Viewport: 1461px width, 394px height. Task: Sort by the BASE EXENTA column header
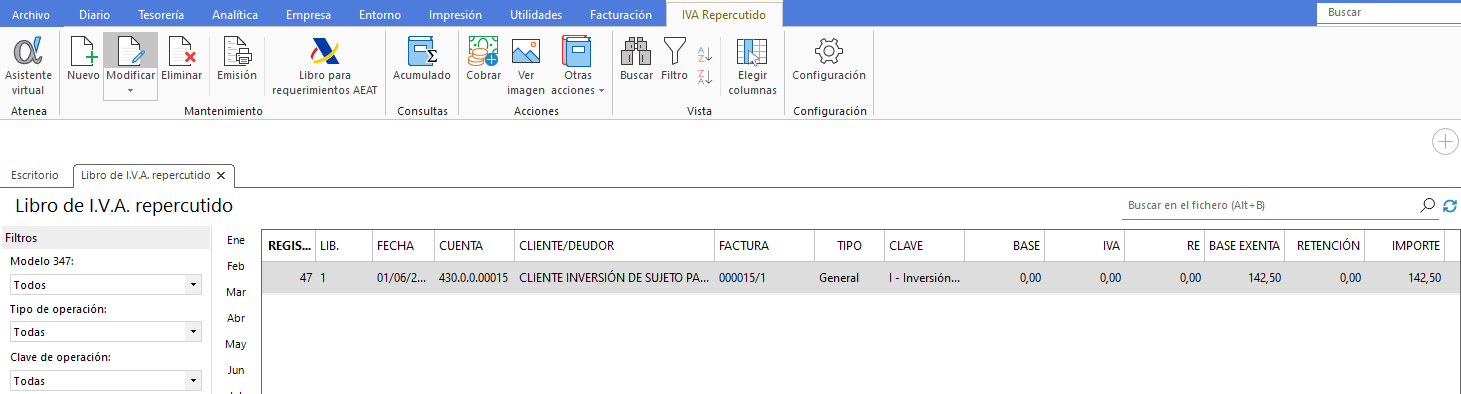coord(1244,246)
